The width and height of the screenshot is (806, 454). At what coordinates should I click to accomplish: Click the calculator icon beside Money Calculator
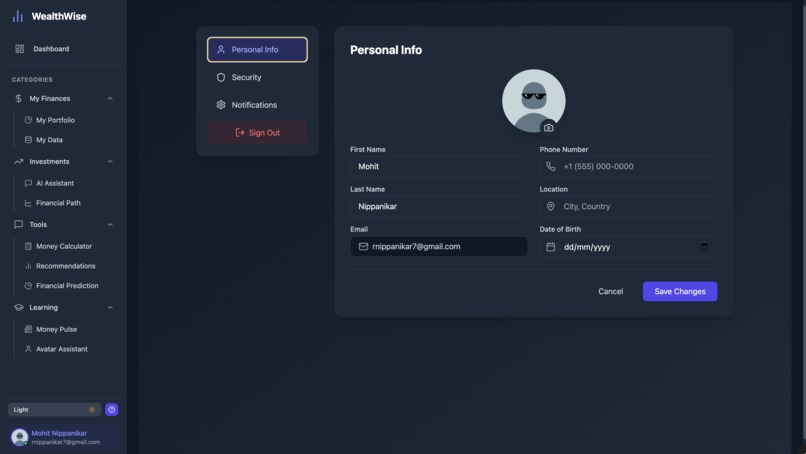[28, 246]
